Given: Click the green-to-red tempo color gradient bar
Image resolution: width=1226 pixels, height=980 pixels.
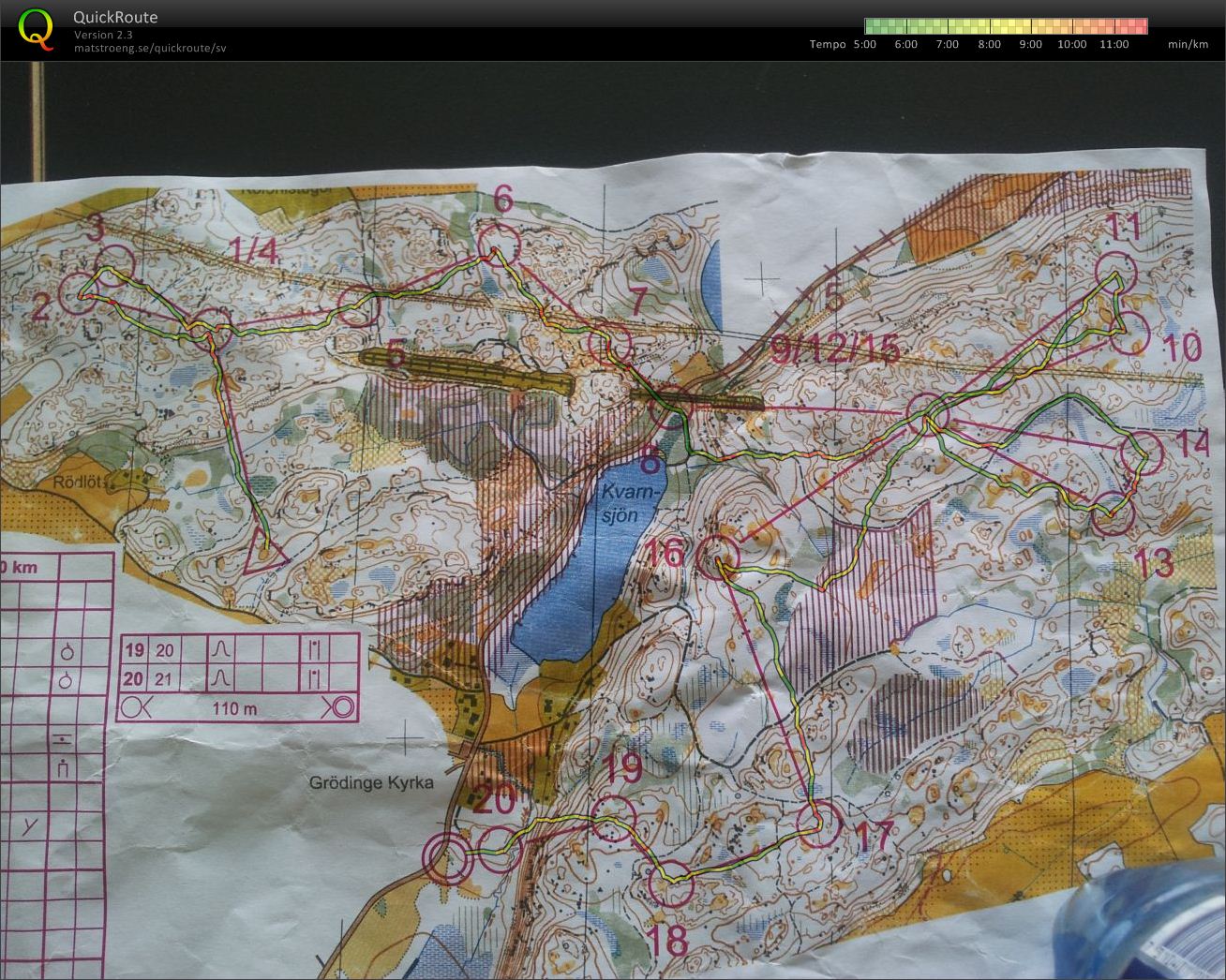Looking at the screenshot, I should (x=1006, y=26).
